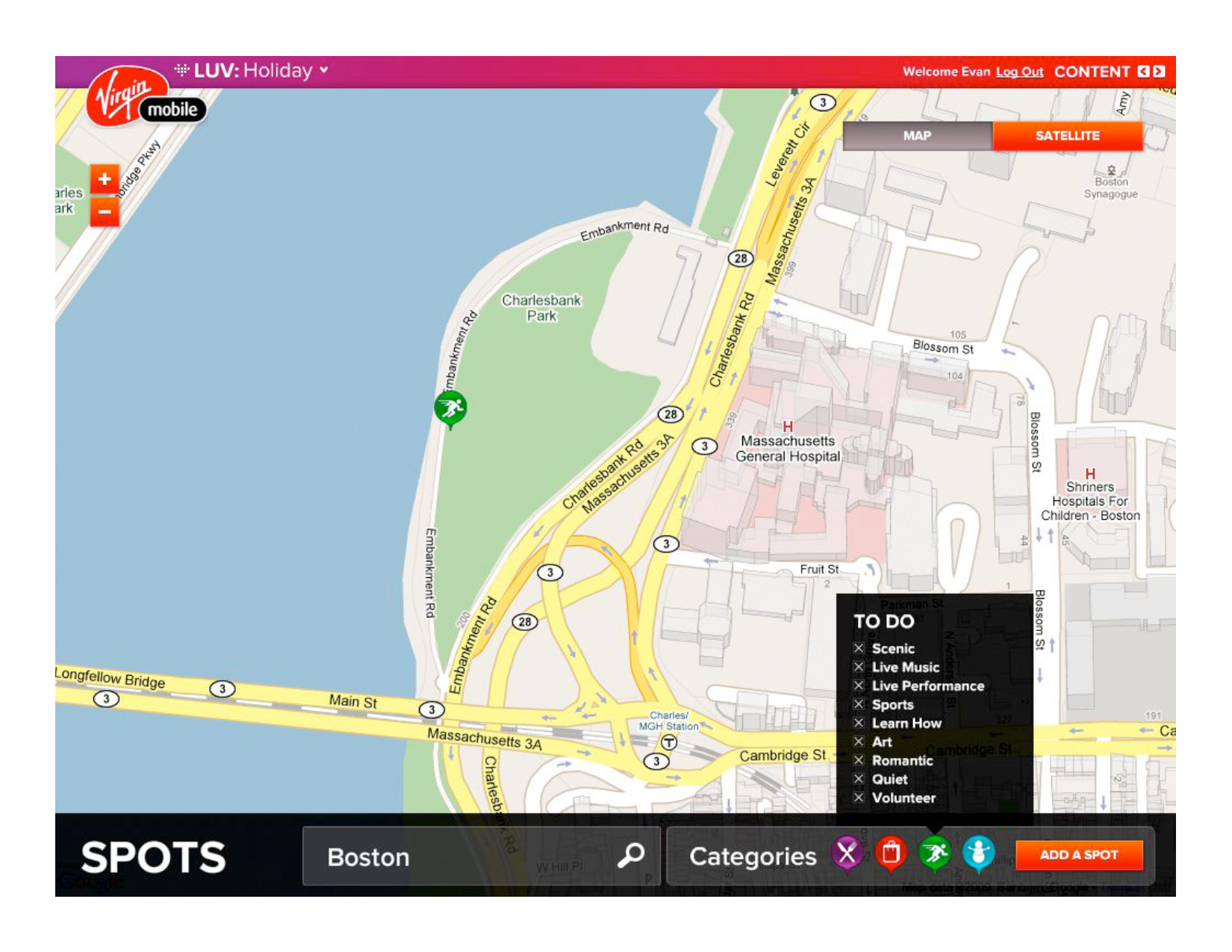The height and width of the screenshot is (952, 1232).
Task: Toggle the Live Performance checkbox
Action: [859, 685]
